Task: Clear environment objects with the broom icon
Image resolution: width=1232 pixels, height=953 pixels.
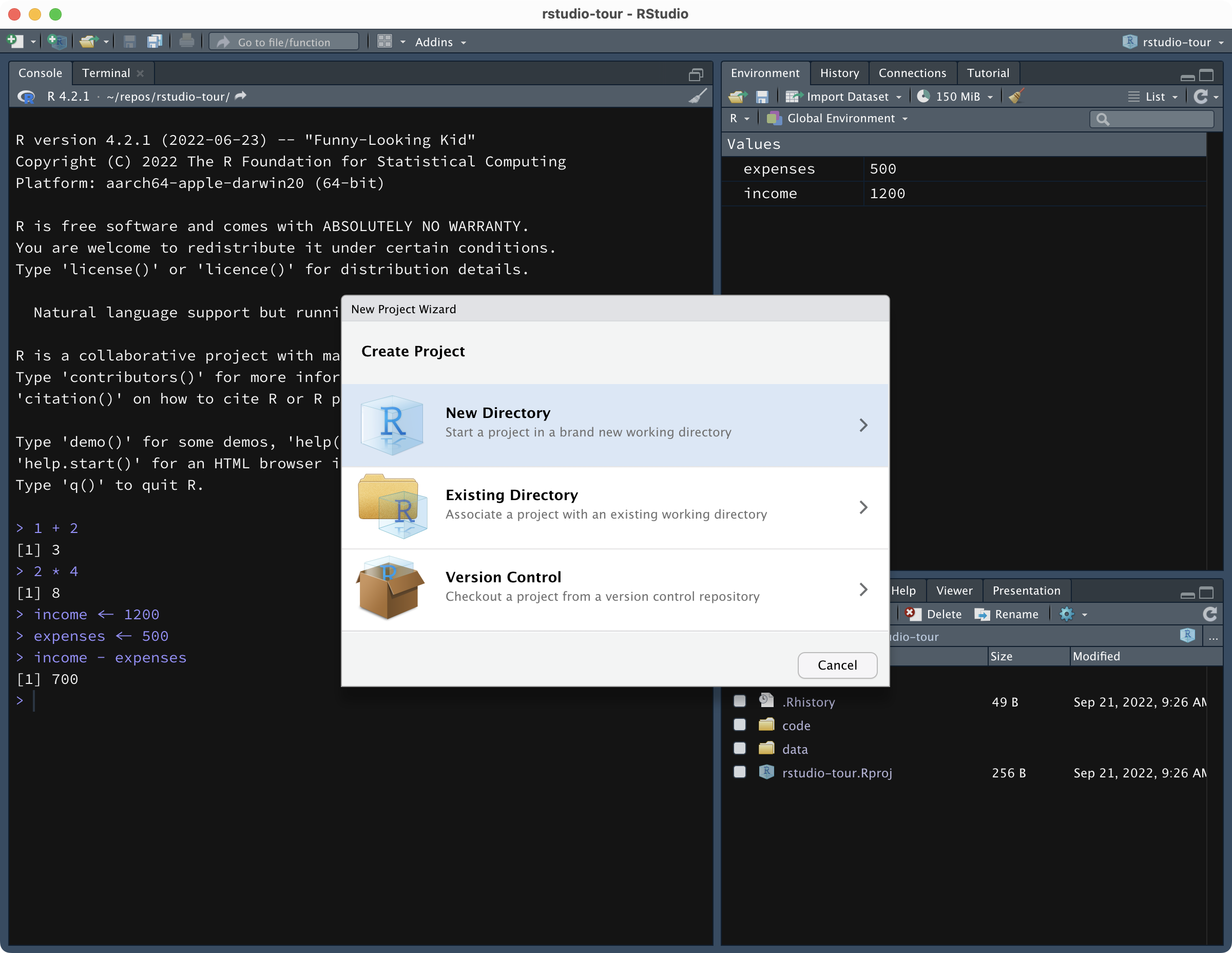Action: [x=1016, y=97]
